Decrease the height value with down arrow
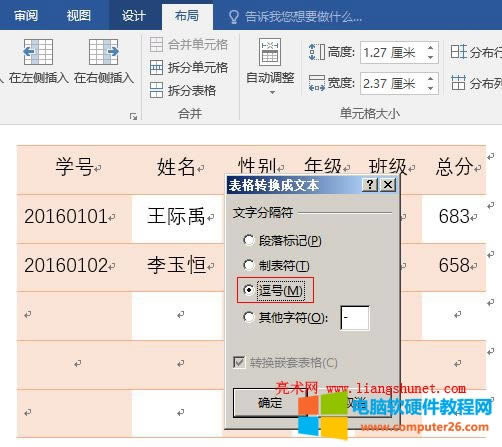Viewport: 502px width, 447px height. [431, 57]
